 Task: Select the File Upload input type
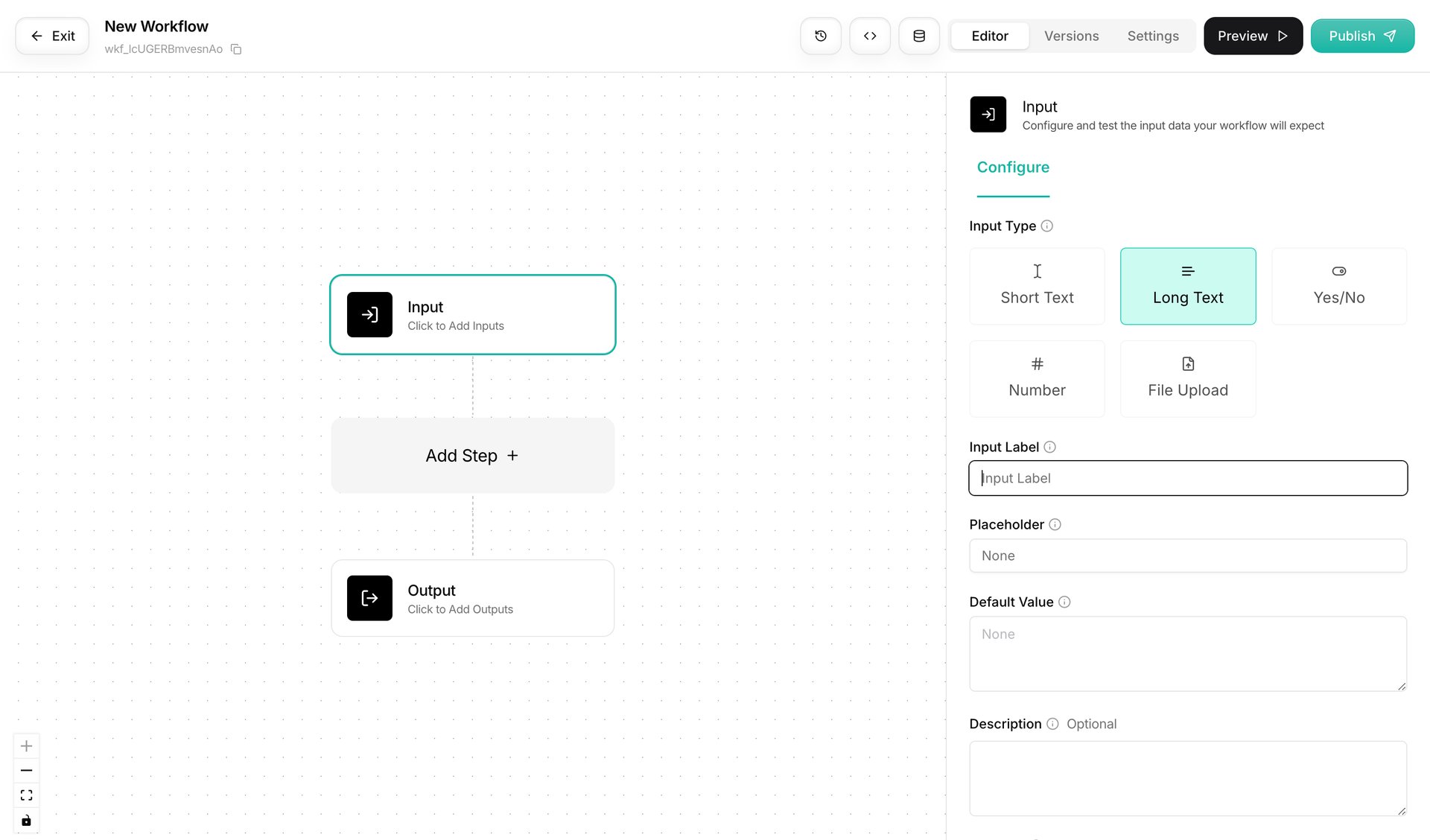coord(1187,378)
